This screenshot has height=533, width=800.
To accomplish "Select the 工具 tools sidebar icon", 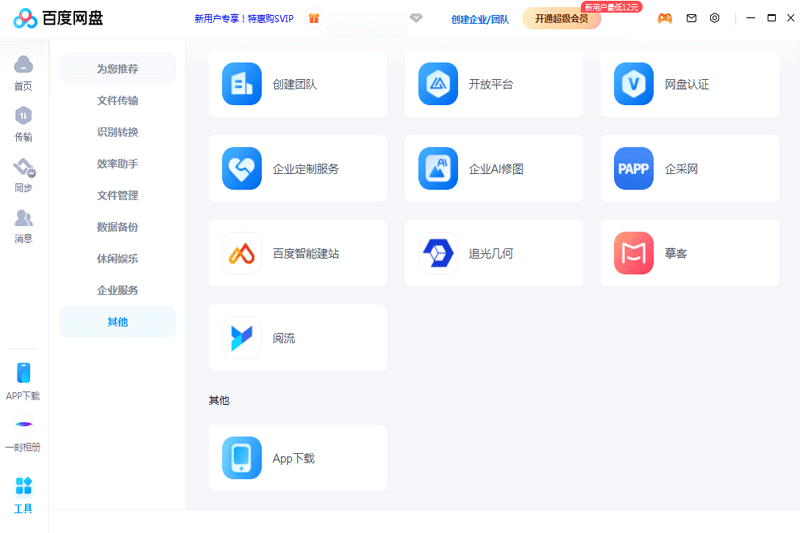I will pos(23,486).
